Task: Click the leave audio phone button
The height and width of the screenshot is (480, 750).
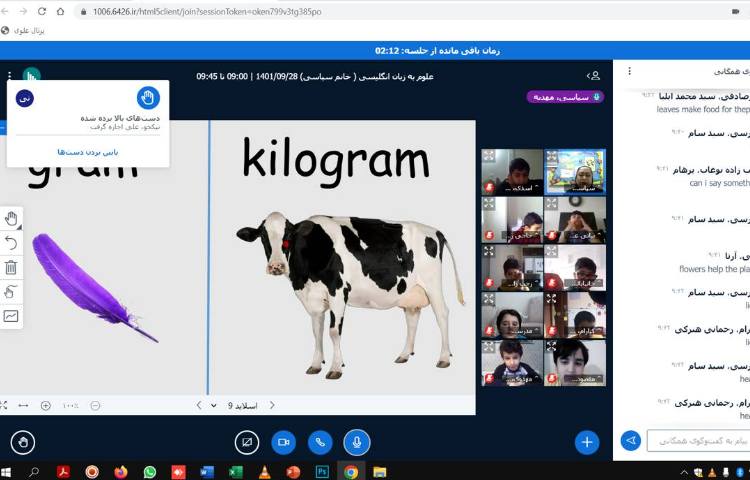Action: 320,441
